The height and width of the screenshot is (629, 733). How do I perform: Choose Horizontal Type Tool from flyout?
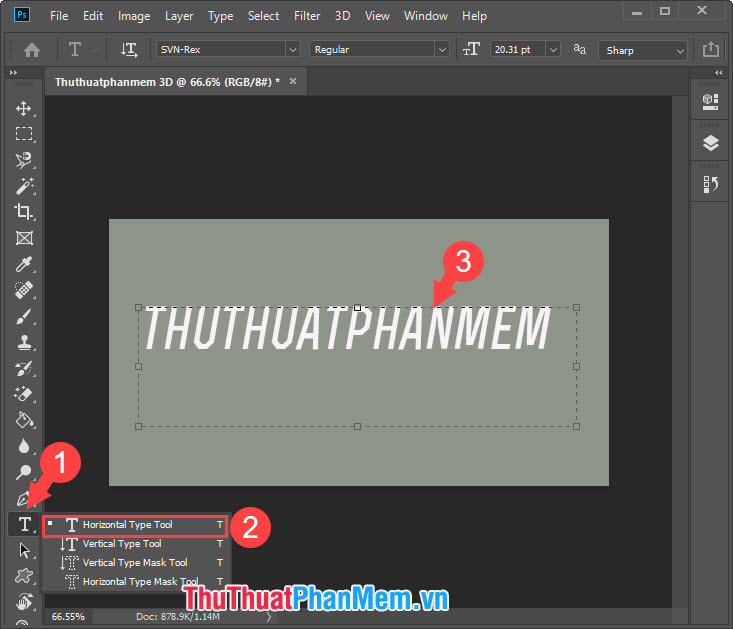(x=135, y=525)
